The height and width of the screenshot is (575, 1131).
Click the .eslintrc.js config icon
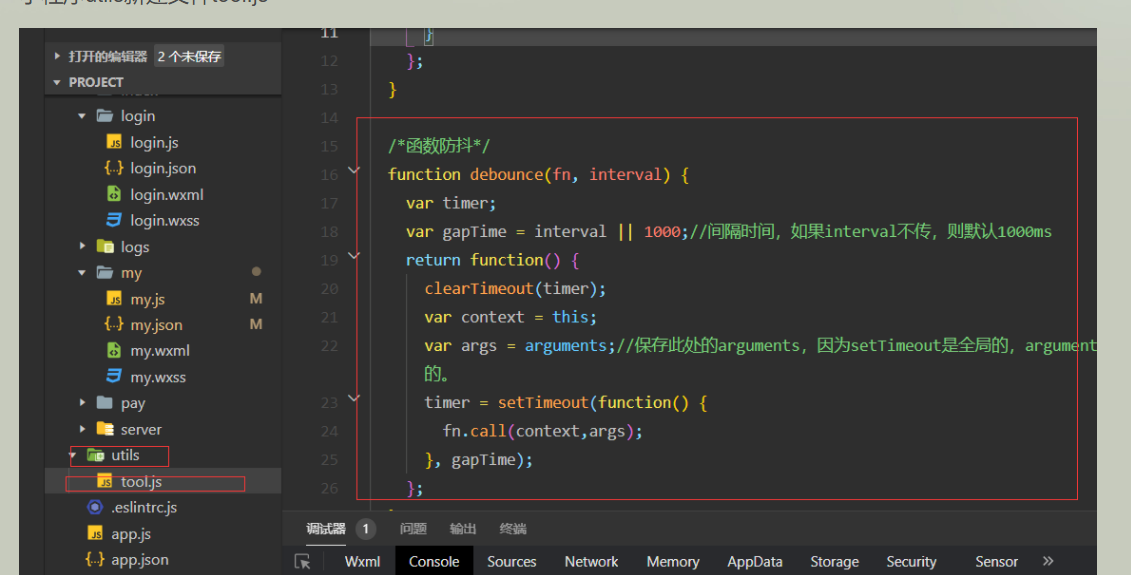(x=94, y=507)
